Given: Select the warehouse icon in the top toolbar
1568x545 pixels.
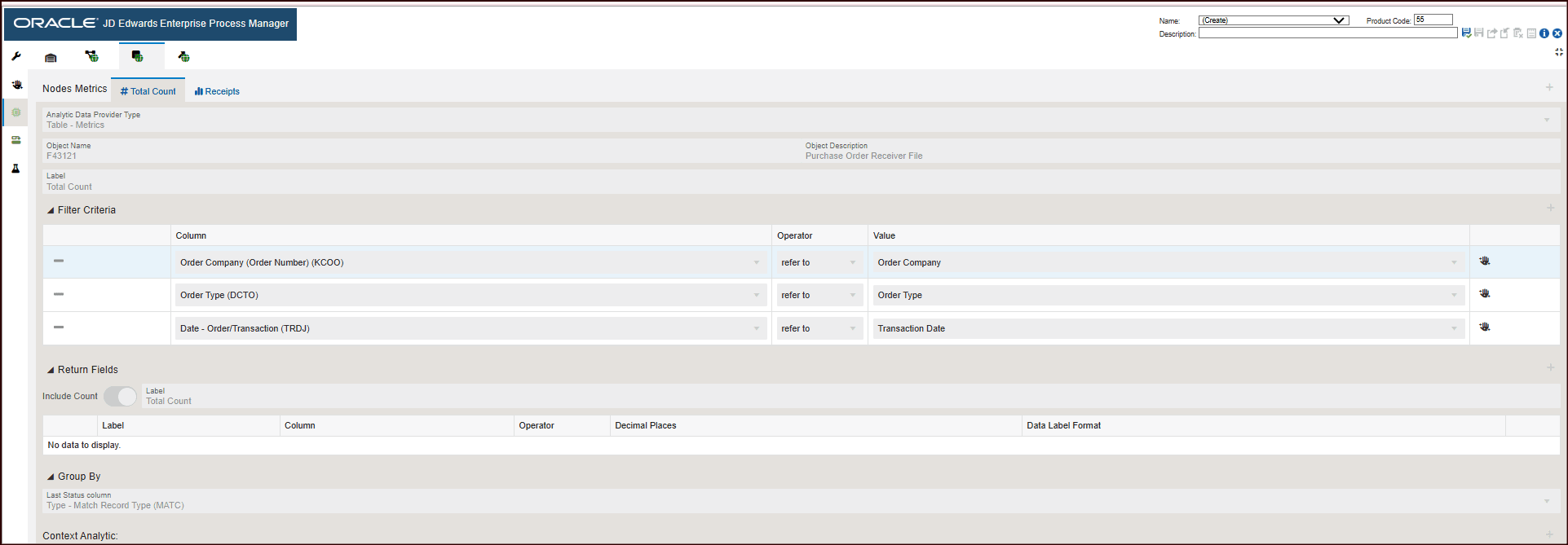Looking at the screenshot, I should click(51, 57).
